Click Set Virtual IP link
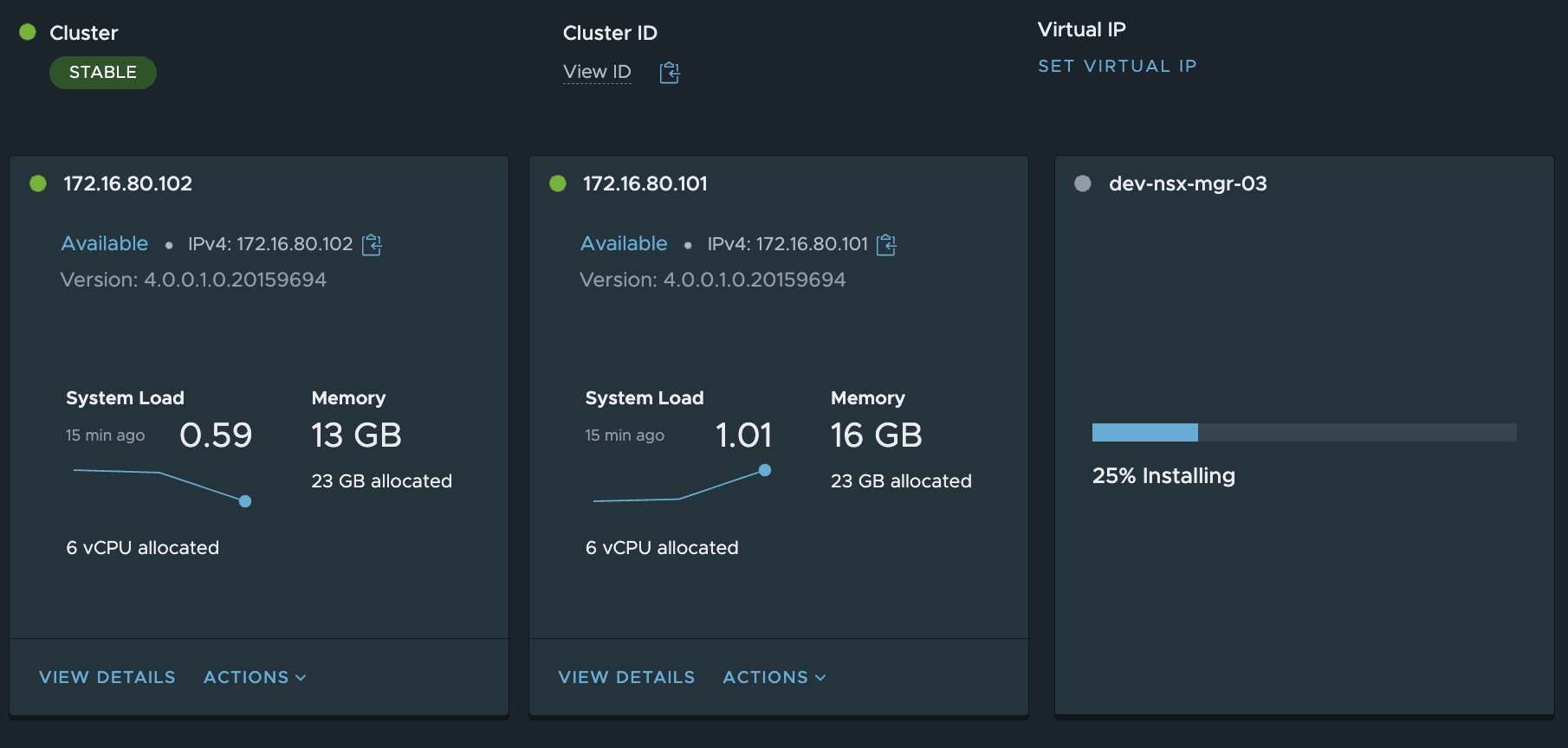This screenshot has width=1568, height=748. tap(1118, 66)
